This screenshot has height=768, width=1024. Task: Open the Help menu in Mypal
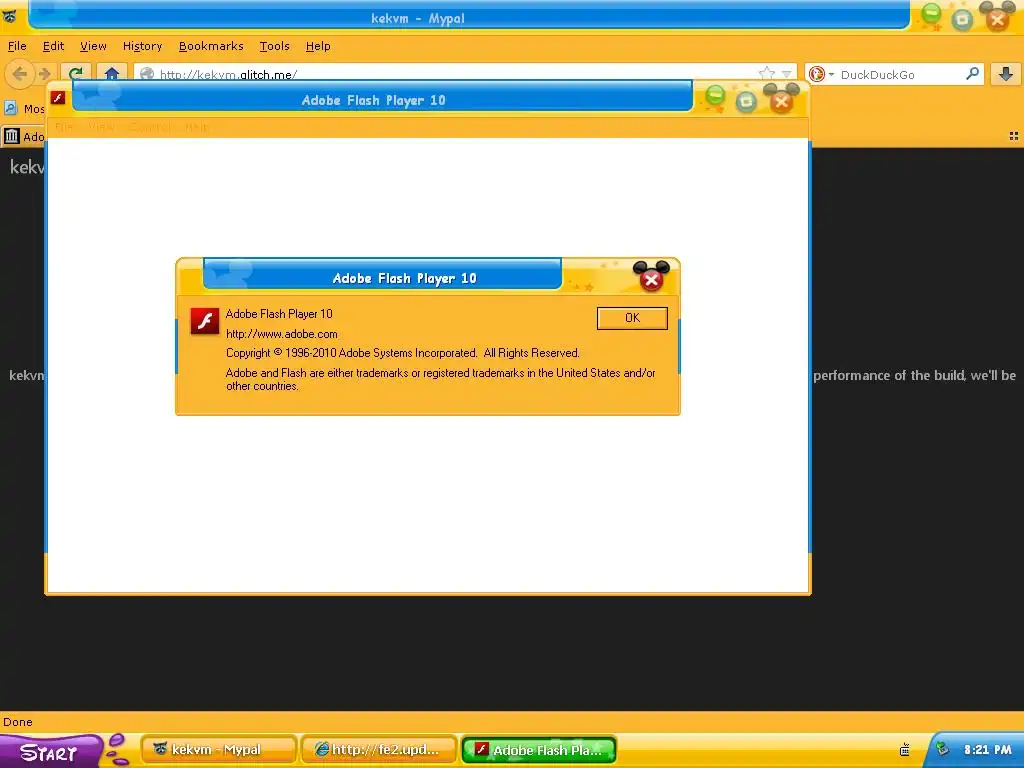click(318, 46)
